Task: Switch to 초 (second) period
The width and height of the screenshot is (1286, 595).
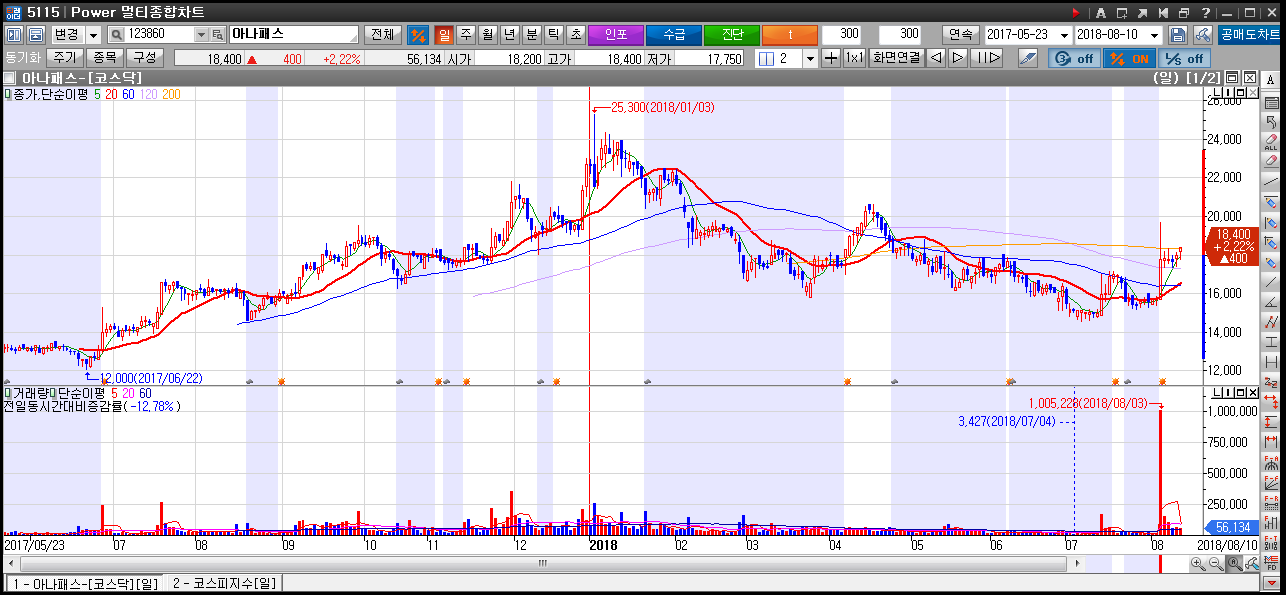Action: click(x=576, y=34)
